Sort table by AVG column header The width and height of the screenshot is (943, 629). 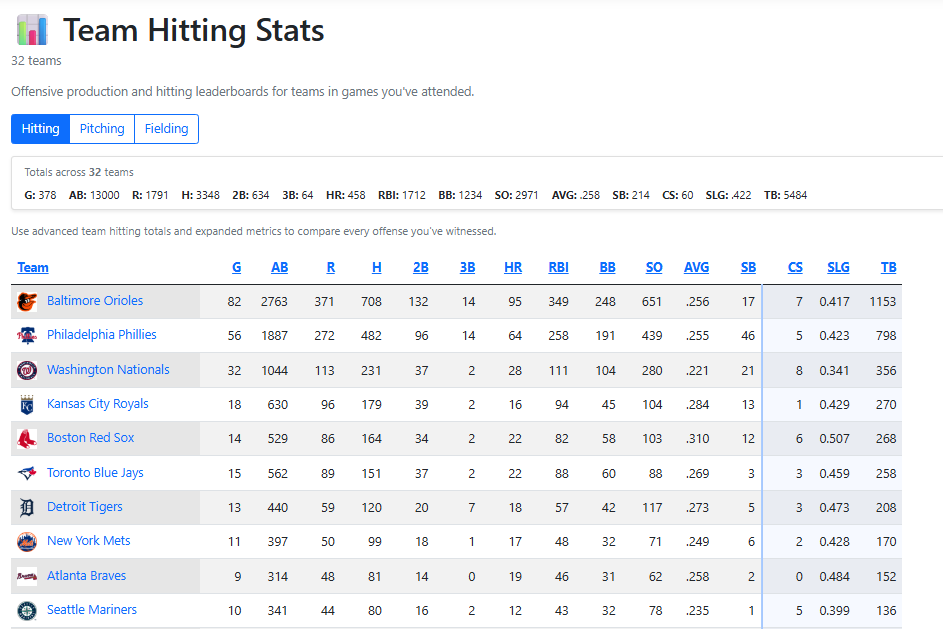[696, 268]
